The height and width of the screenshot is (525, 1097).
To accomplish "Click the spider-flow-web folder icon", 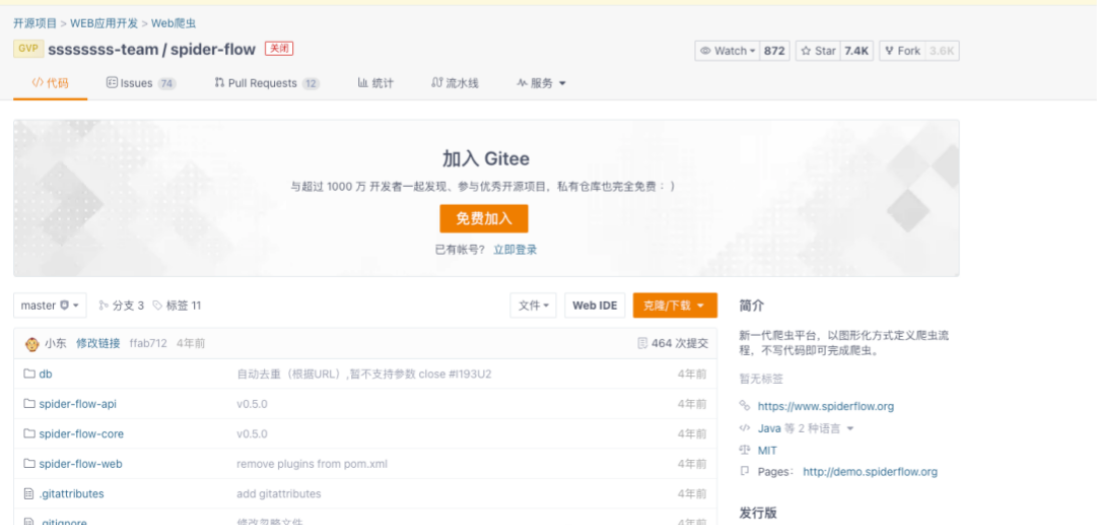I will (x=29, y=464).
